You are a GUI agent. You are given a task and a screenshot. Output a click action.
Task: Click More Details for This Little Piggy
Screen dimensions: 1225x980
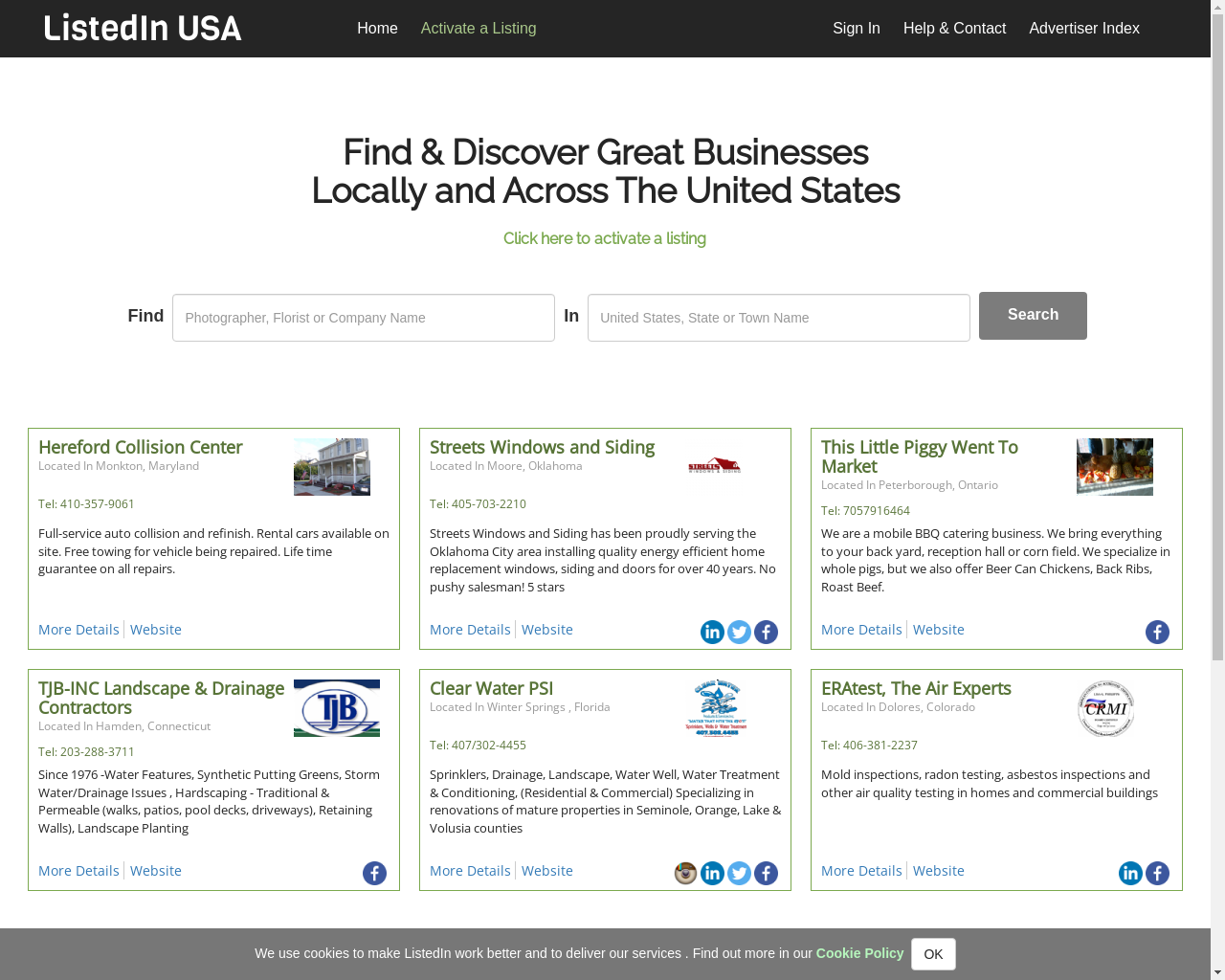coord(861,630)
